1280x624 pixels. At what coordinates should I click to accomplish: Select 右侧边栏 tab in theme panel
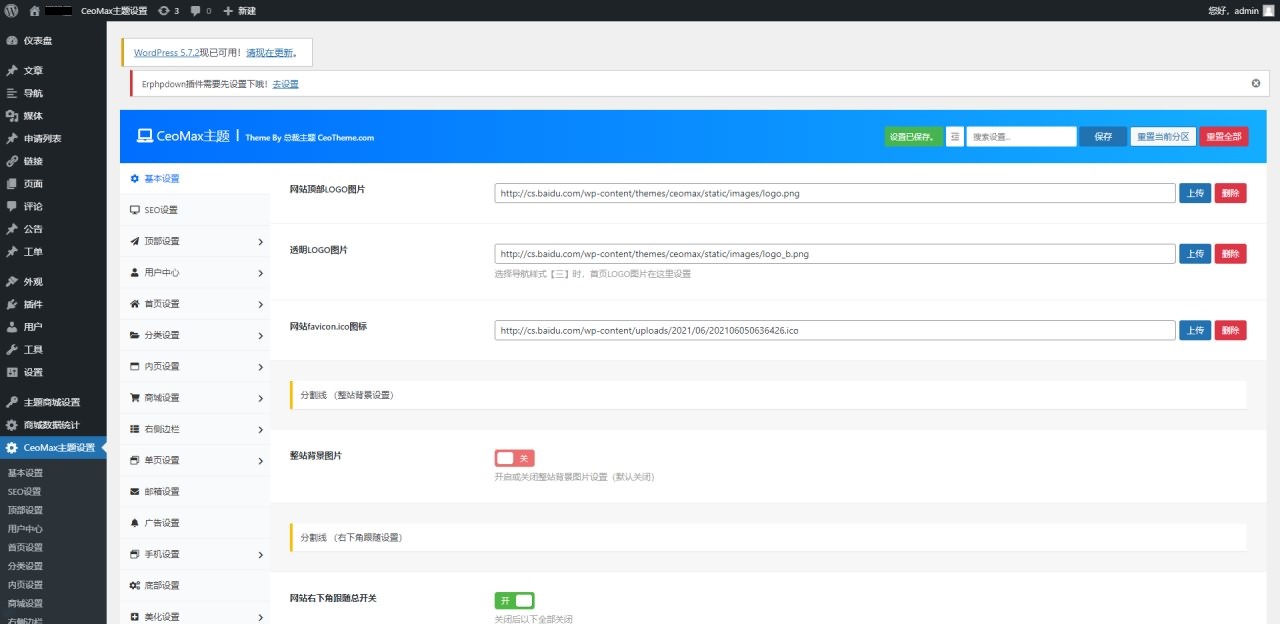pyautogui.click(x=195, y=429)
